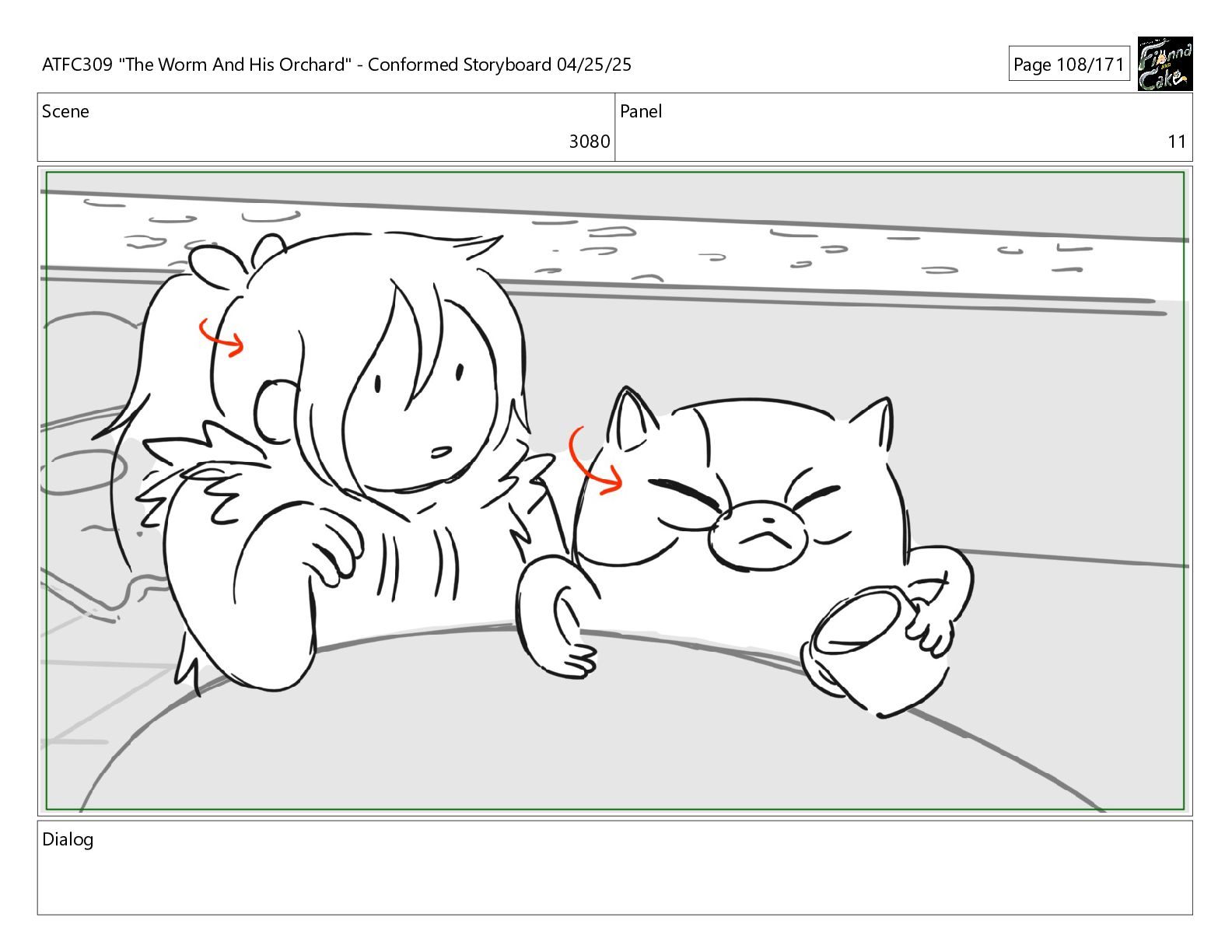Click the Fionna and Cake logo
Screen dimensions: 1232x952
coord(1164,64)
